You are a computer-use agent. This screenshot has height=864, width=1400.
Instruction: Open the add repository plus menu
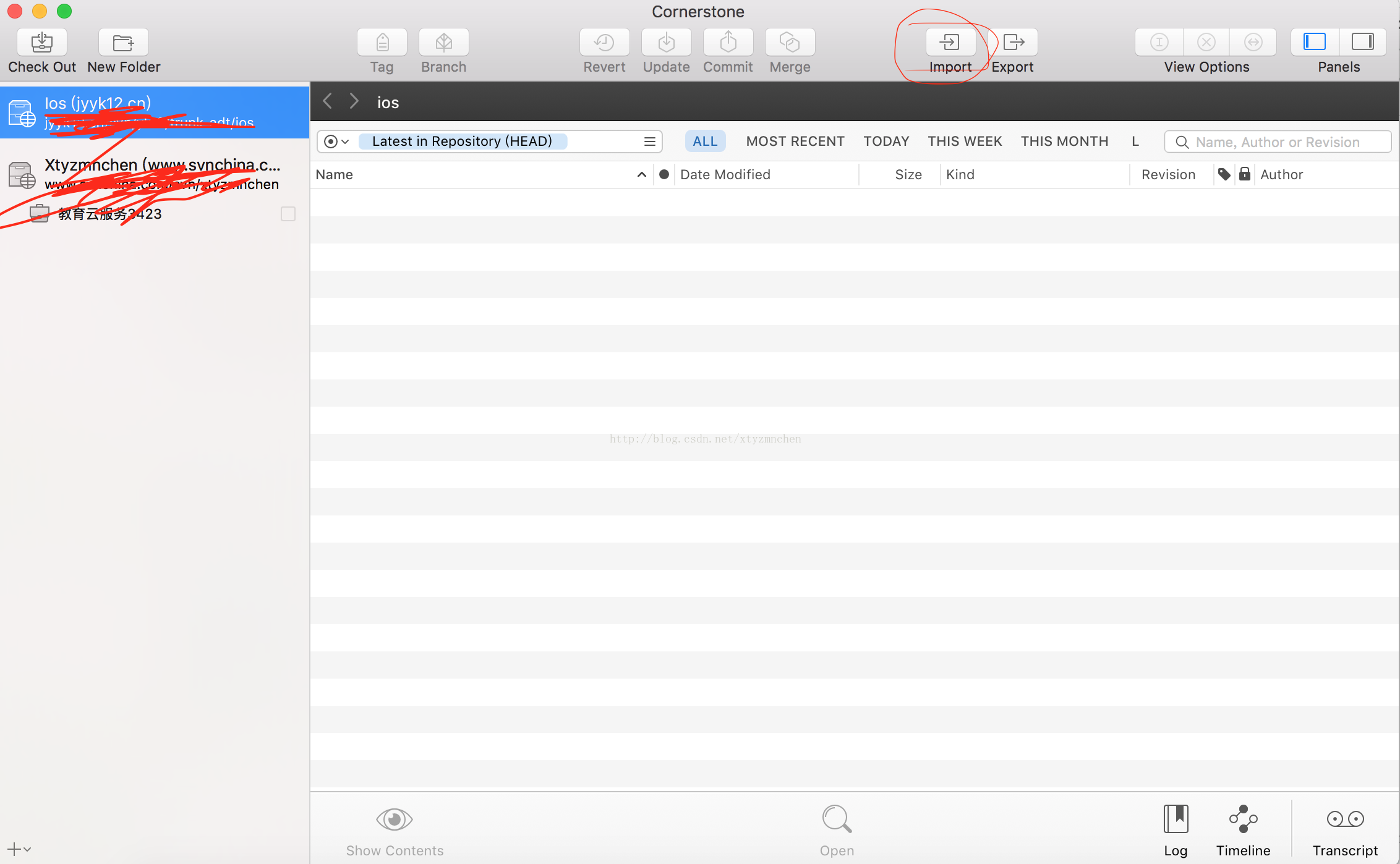19,849
